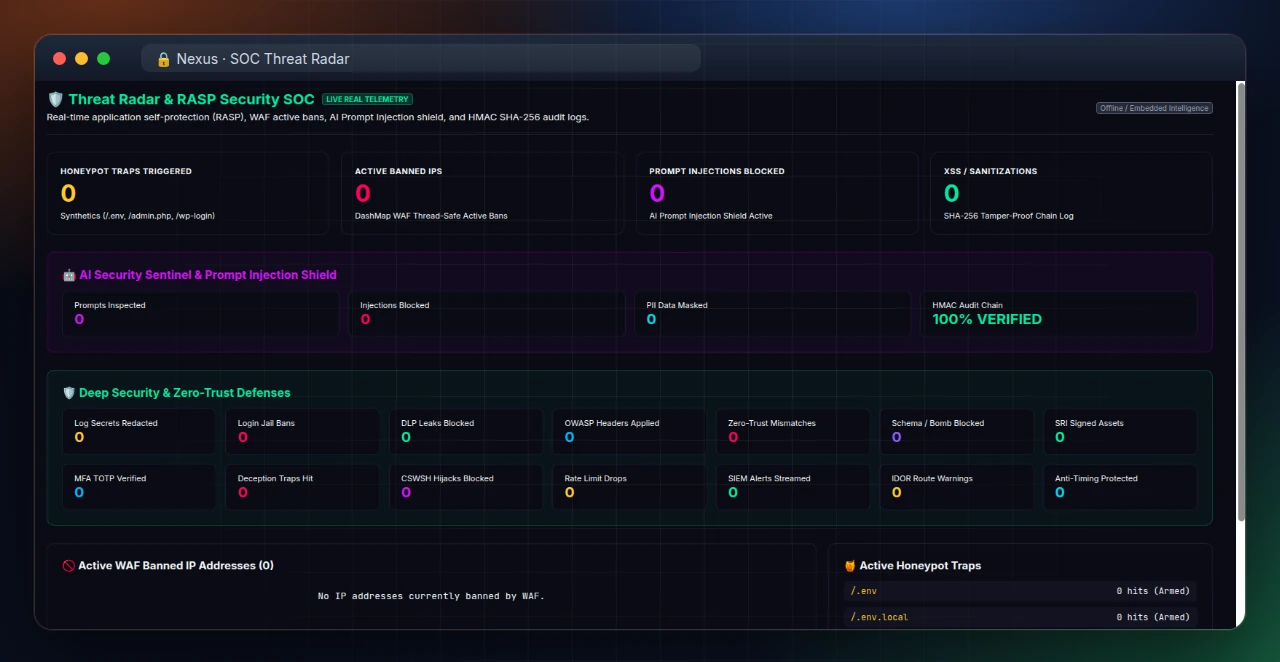
Task: Open the Prompt Injections Blocked card
Action: (x=777, y=193)
